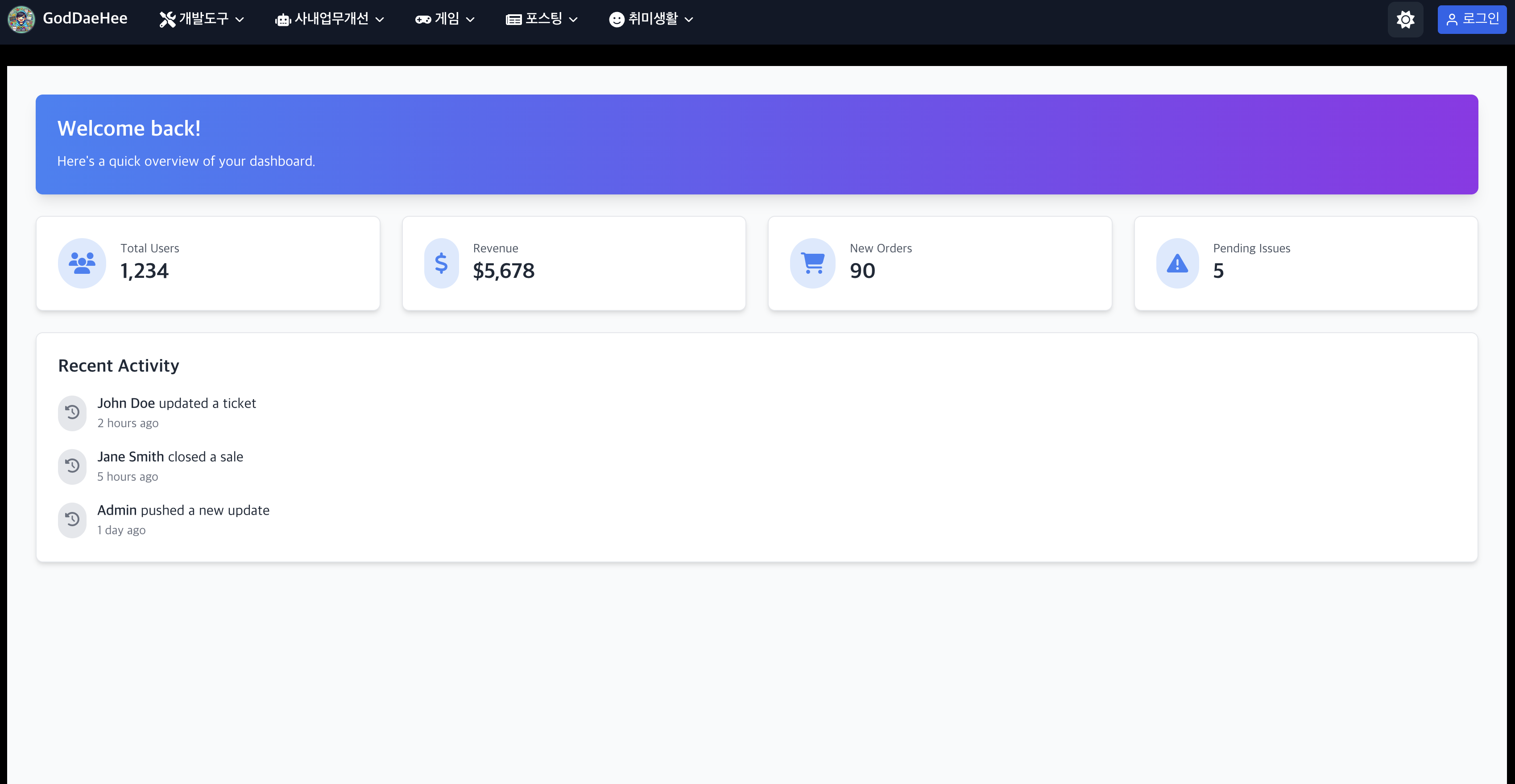Screen dimensions: 1515x784
Task: Click the New Orders shopping cart icon
Action: tap(813, 263)
